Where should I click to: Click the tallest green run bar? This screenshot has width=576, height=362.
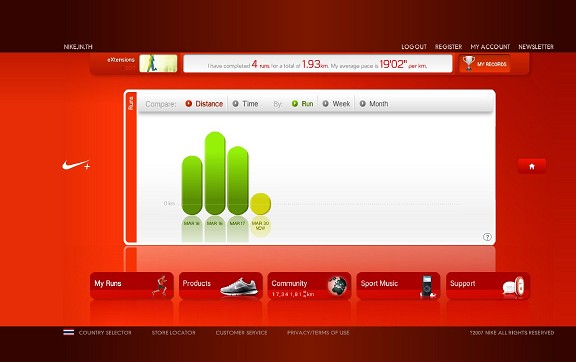coord(215,173)
